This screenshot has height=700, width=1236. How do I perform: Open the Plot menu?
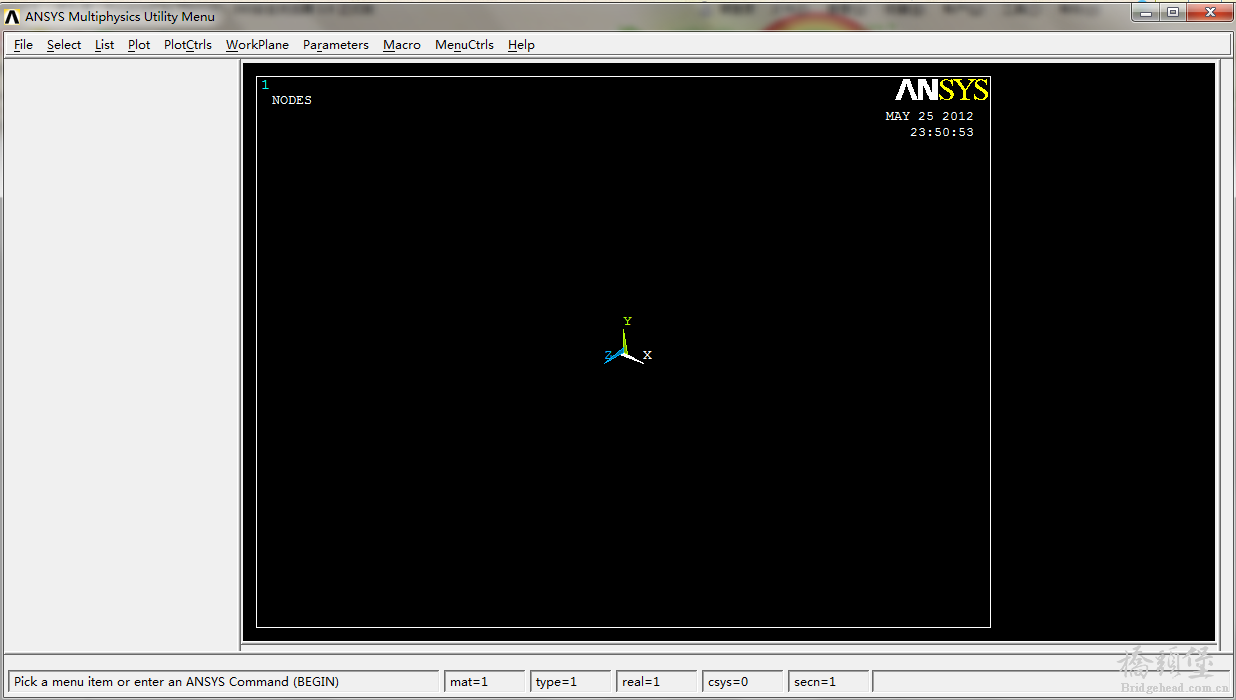click(x=139, y=45)
